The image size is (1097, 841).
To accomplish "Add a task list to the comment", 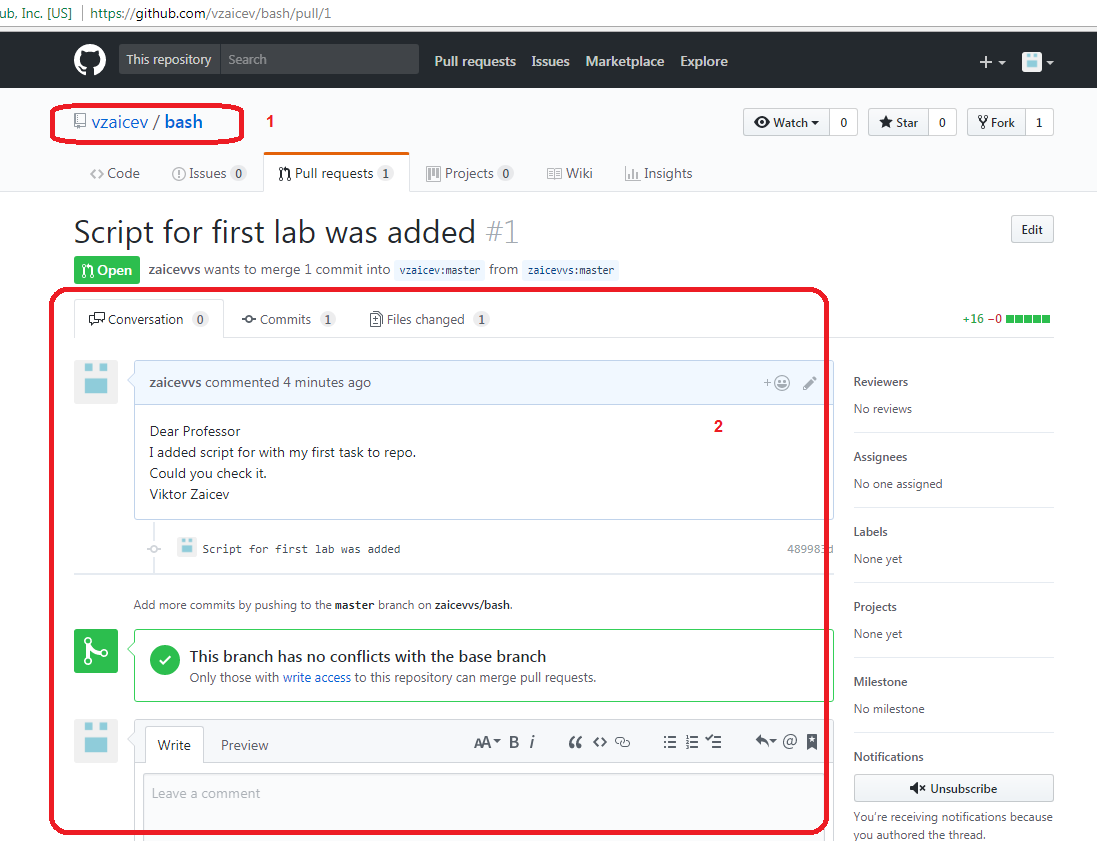I will 714,742.
